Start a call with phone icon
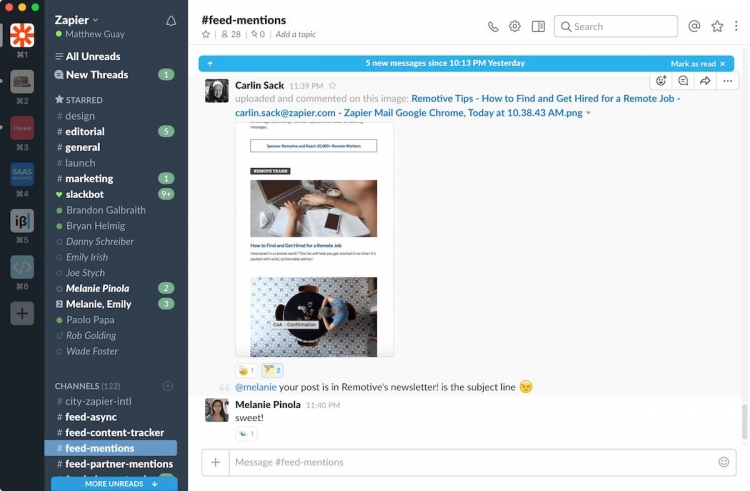 coord(493,27)
